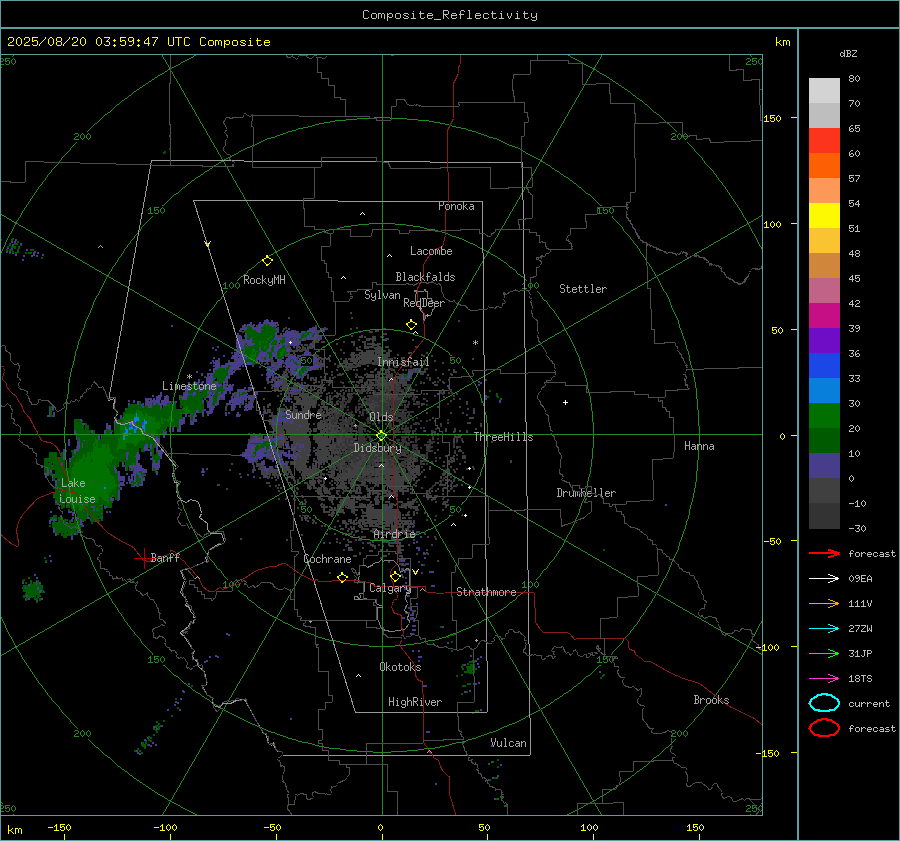Click the red forecast arrow in legend
Image resolution: width=900 pixels, height=841 pixels.
(824, 553)
